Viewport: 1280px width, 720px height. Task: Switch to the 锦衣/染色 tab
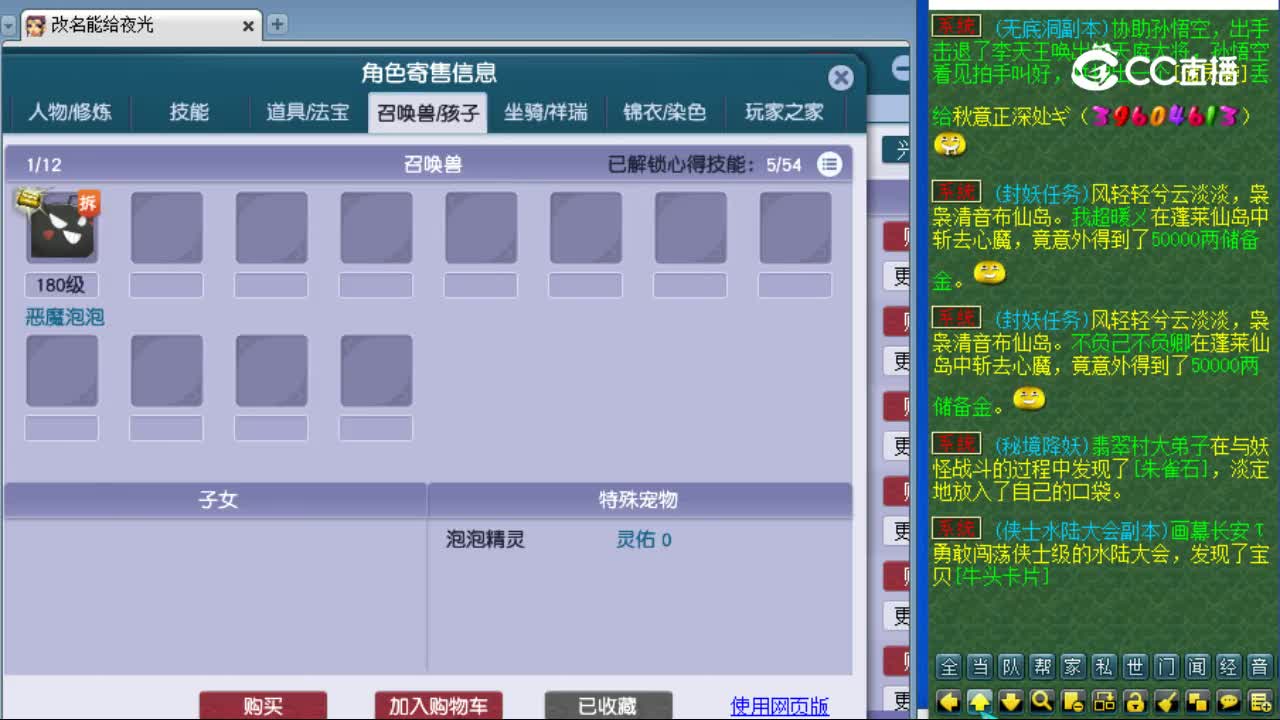(x=665, y=112)
